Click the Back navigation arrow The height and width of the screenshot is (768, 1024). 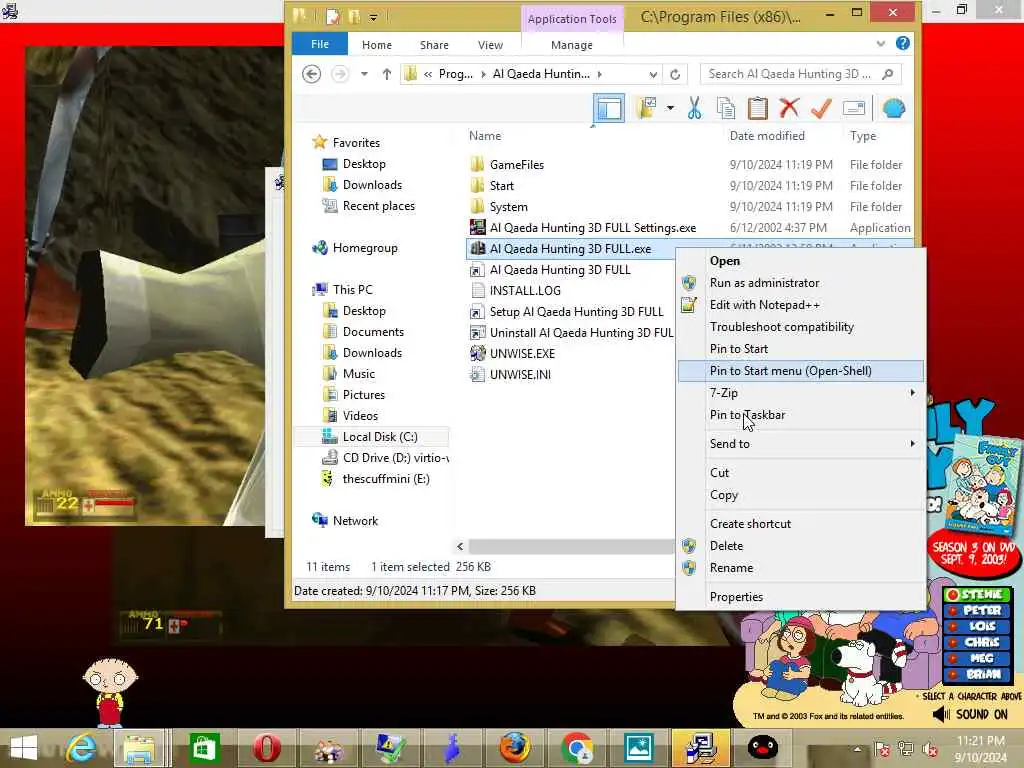point(312,74)
